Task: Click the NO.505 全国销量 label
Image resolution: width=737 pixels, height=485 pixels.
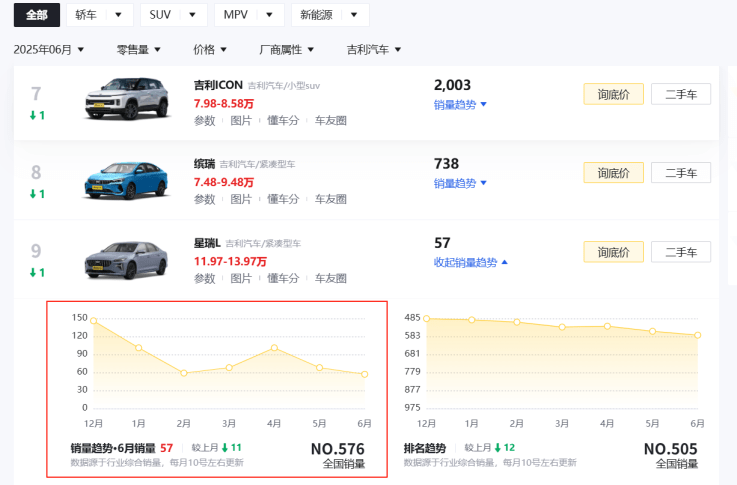Action: (x=671, y=455)
